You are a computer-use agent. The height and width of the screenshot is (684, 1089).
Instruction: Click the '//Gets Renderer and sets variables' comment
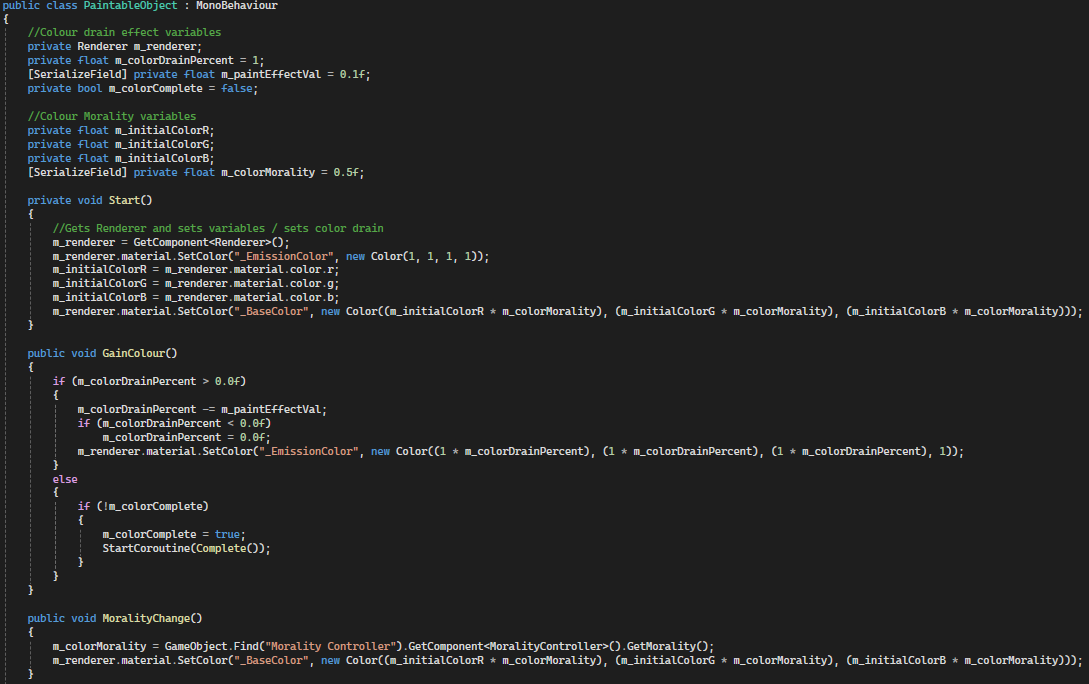(218, 228)
